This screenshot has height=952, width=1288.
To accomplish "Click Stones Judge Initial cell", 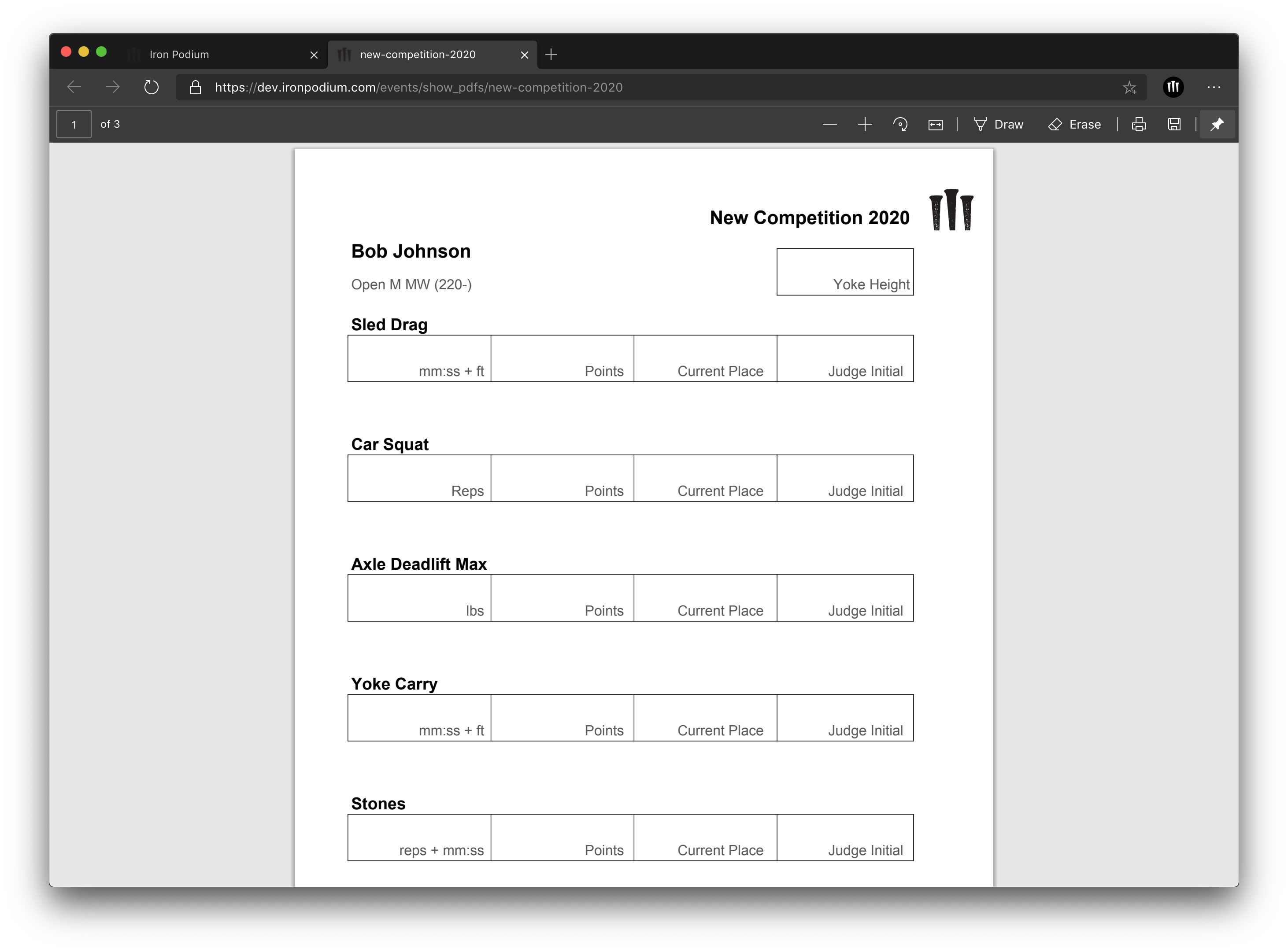I will [x=844, y=838].
